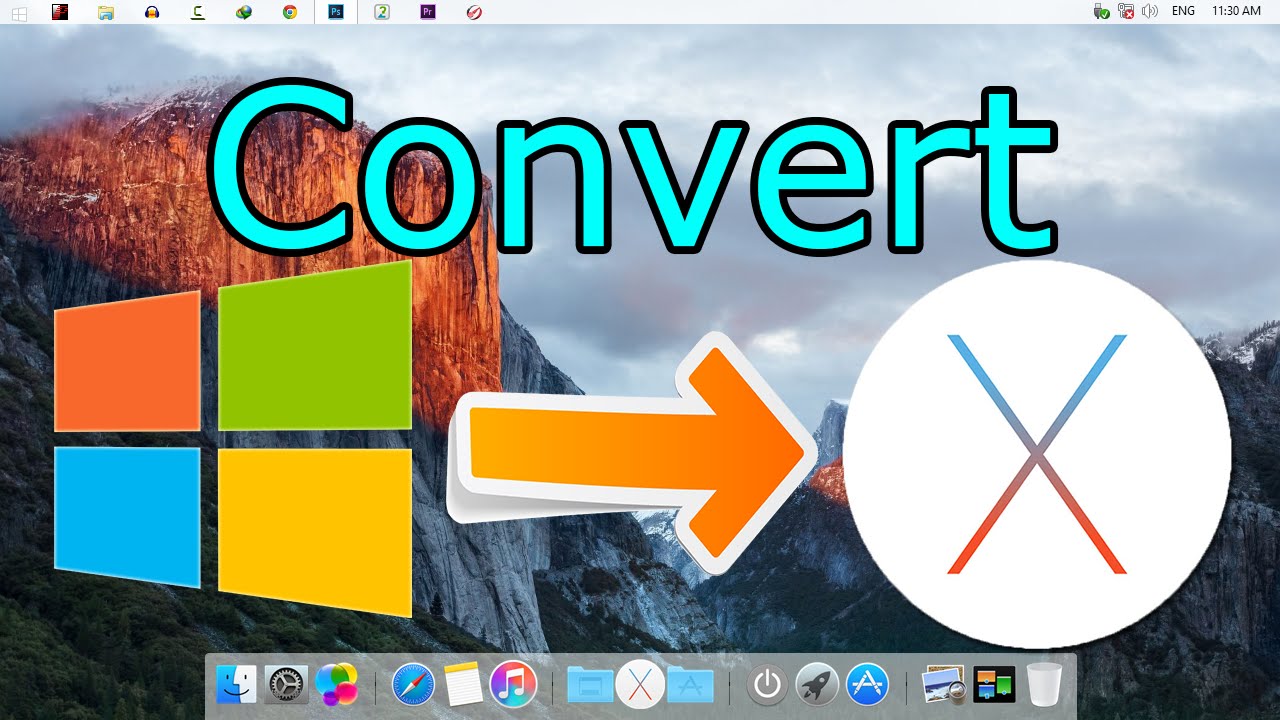Launch Game Center colored bubbles icon

tap(337, 685)
